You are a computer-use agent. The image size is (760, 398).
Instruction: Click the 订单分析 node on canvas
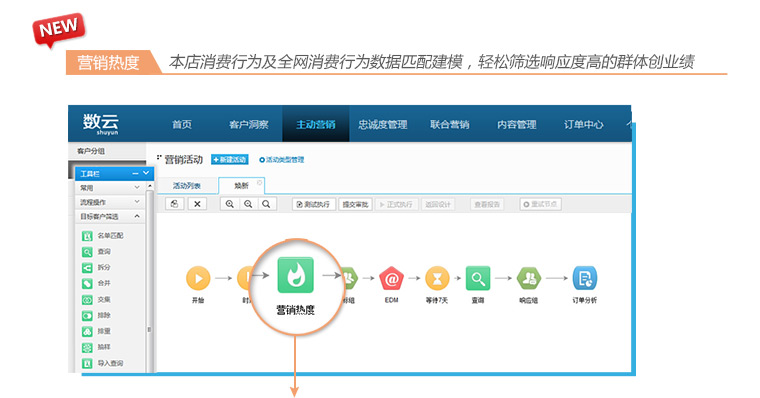point(585,278)
